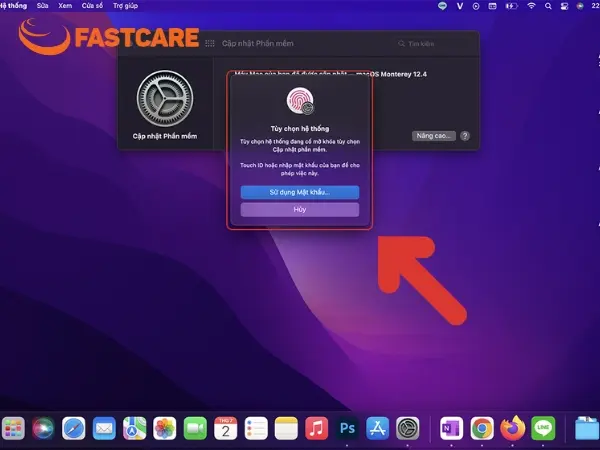This screenshot has width=600, height=450.
Task: Open the 'Cửa sổ' menu
Action: [x=92, y=6]
